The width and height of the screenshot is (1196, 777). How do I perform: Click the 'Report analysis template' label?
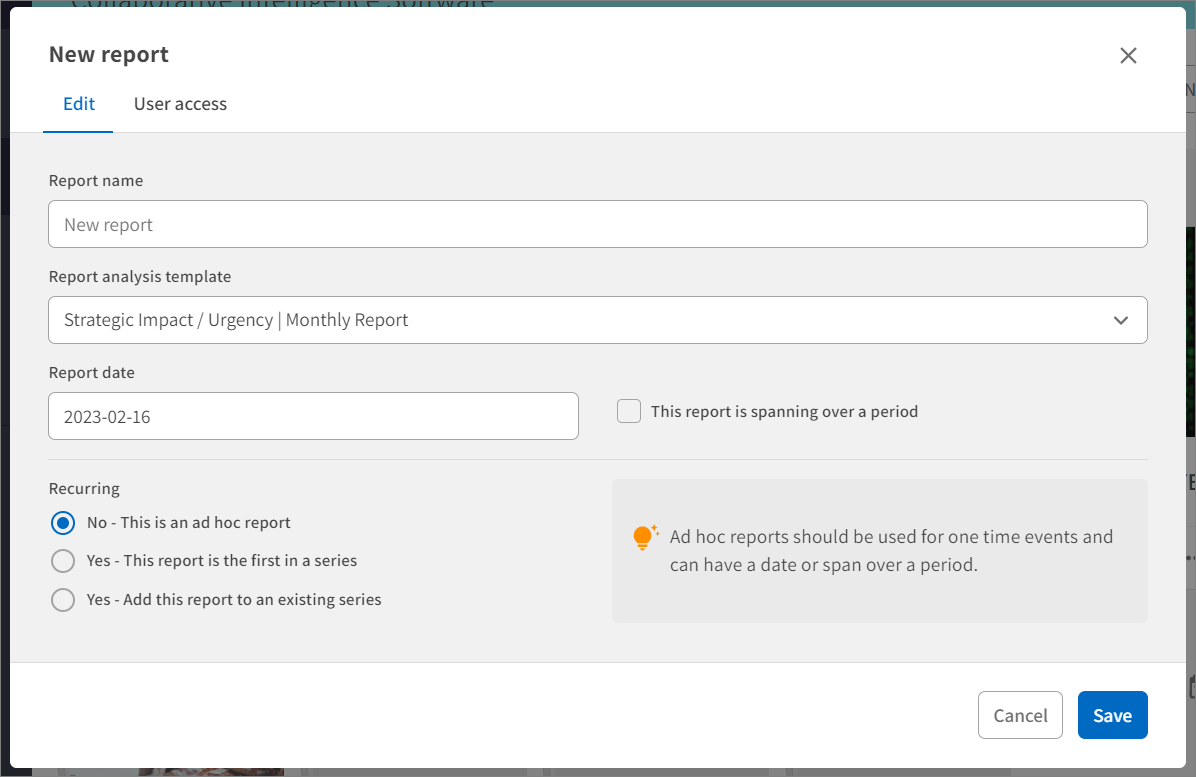pos(140,277)
